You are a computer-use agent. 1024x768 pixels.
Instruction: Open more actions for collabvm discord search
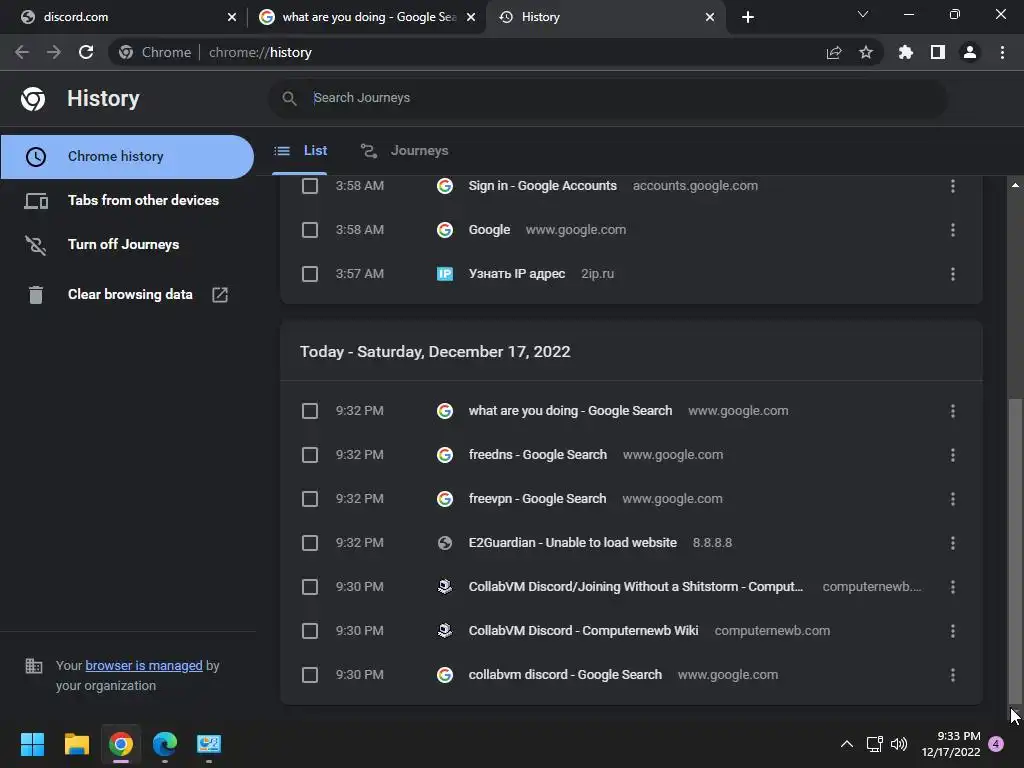pos(953,675)
